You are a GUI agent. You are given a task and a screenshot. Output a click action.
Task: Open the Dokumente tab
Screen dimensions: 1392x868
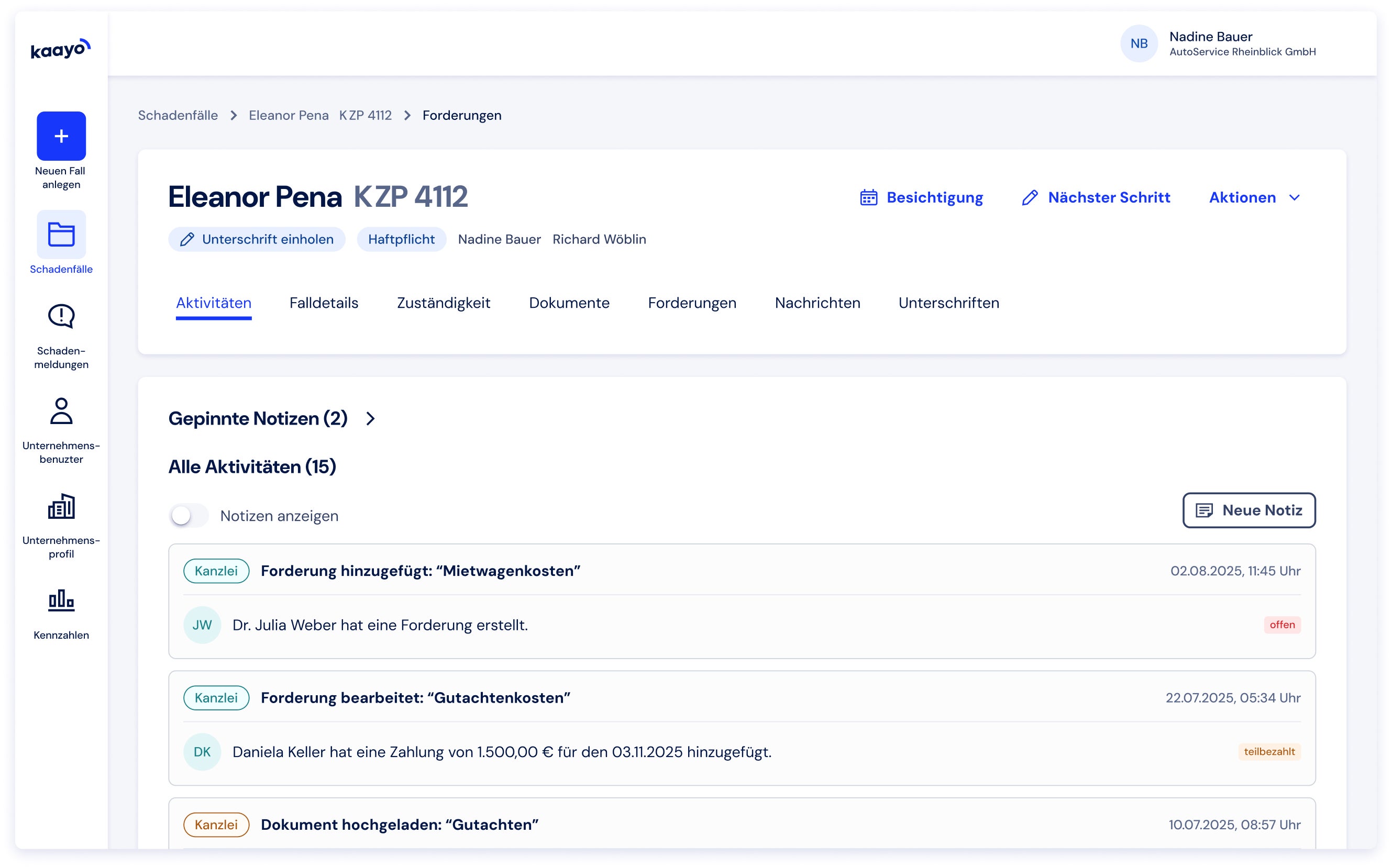pos(569,303)
